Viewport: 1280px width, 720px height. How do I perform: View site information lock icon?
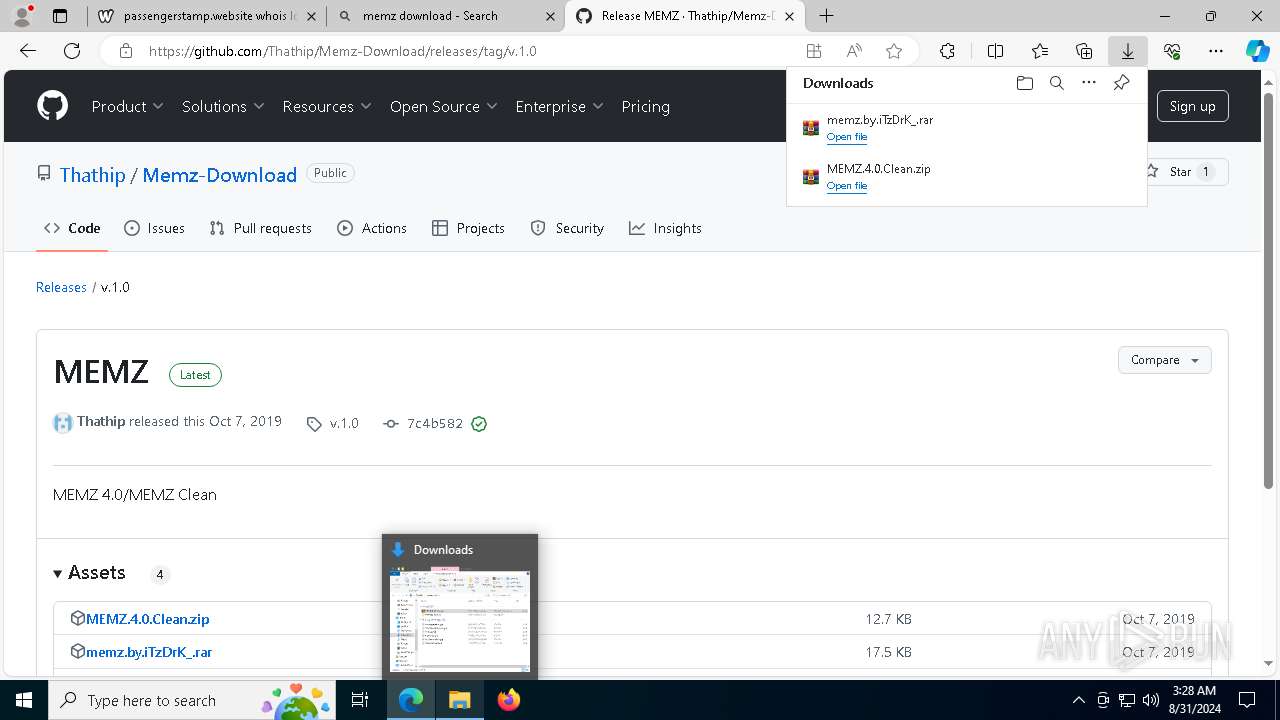pyautogui.click(x=125, y=51)
